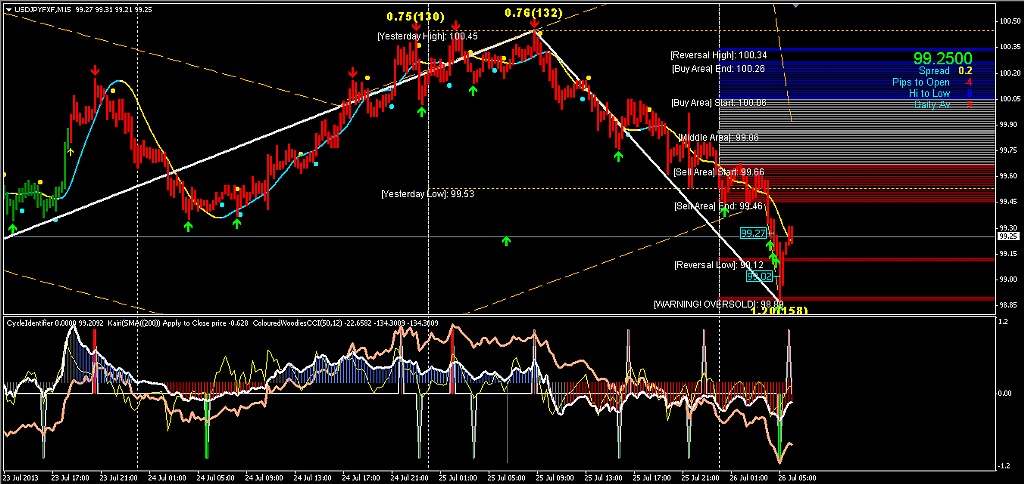Image resolution: width=1024 pixels, height=484 pixels.
Task: Click the [Sell Area] Start: 99.66 label
Action: 719,172
